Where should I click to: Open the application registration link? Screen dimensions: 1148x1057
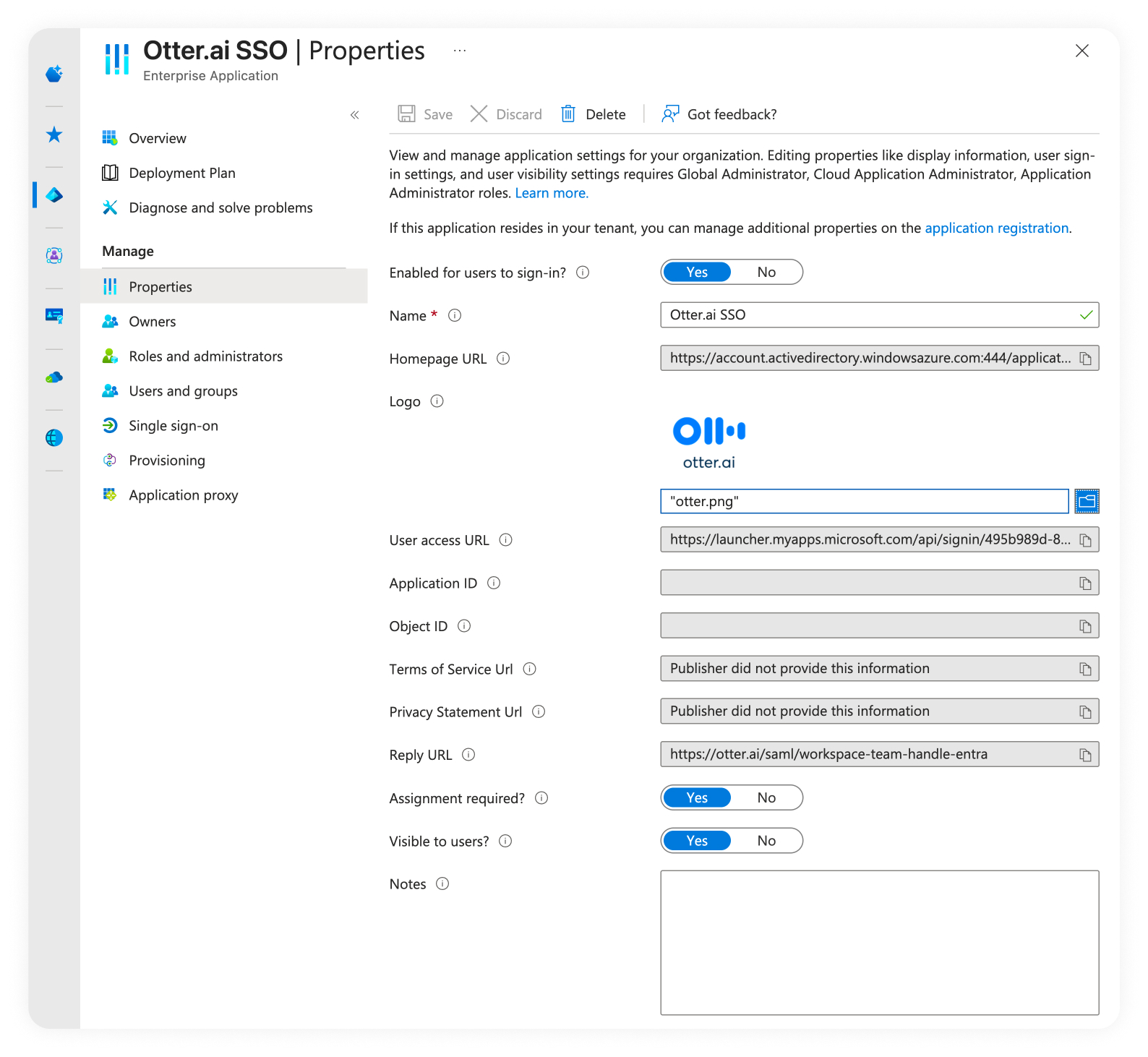click(x=996, y=228)
